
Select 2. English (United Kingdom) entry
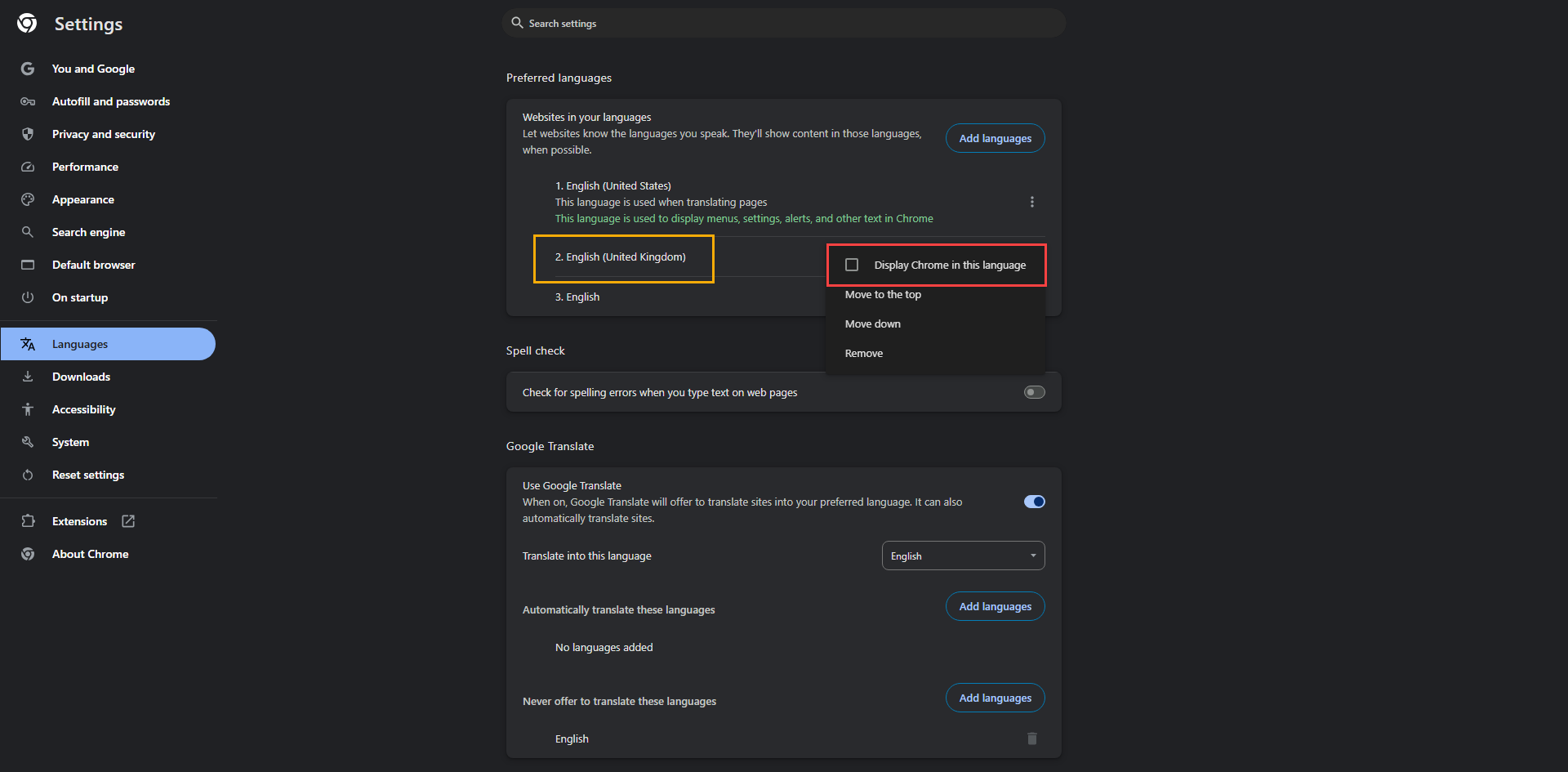click(621, 257)
